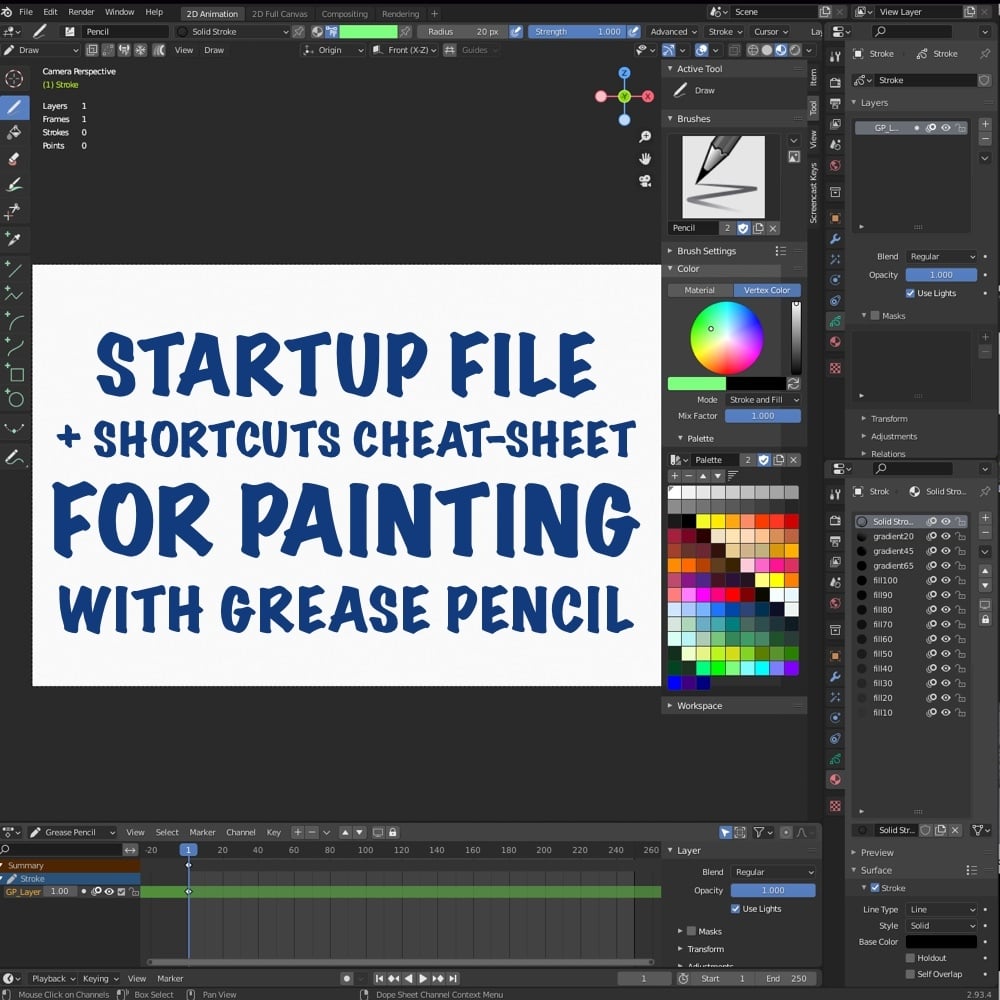
Task: Click the viewport pan hand icon
Action: pyautogui.click(x=645, y=159)
